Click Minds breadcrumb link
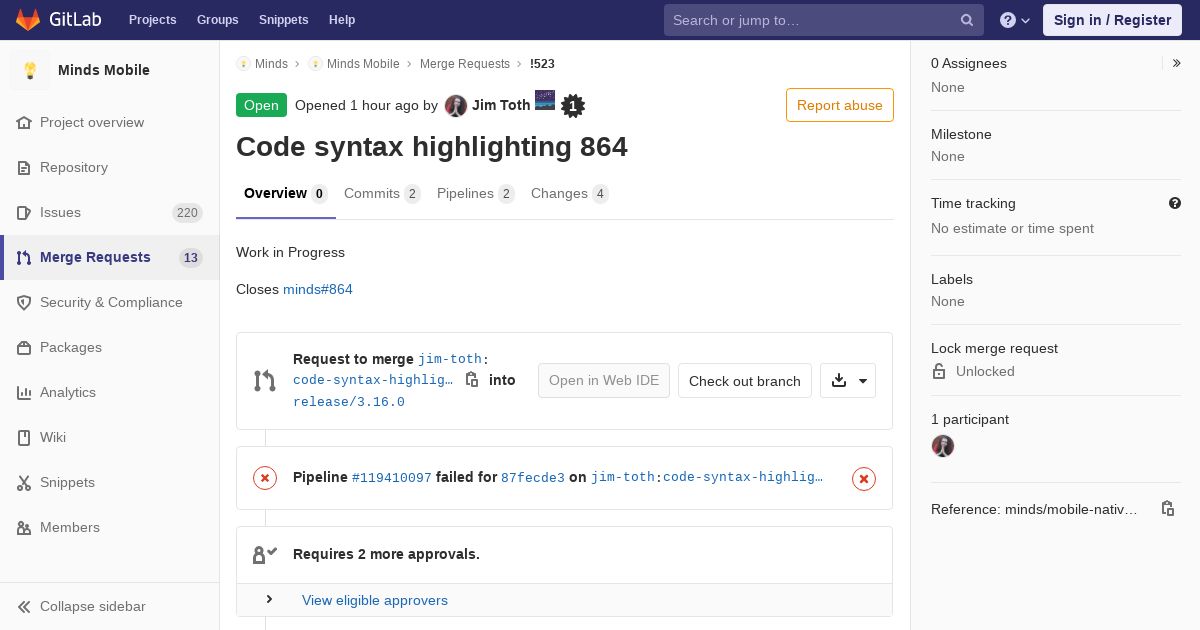The height and width of the screenshot is (630, 1200). (271, 63)
